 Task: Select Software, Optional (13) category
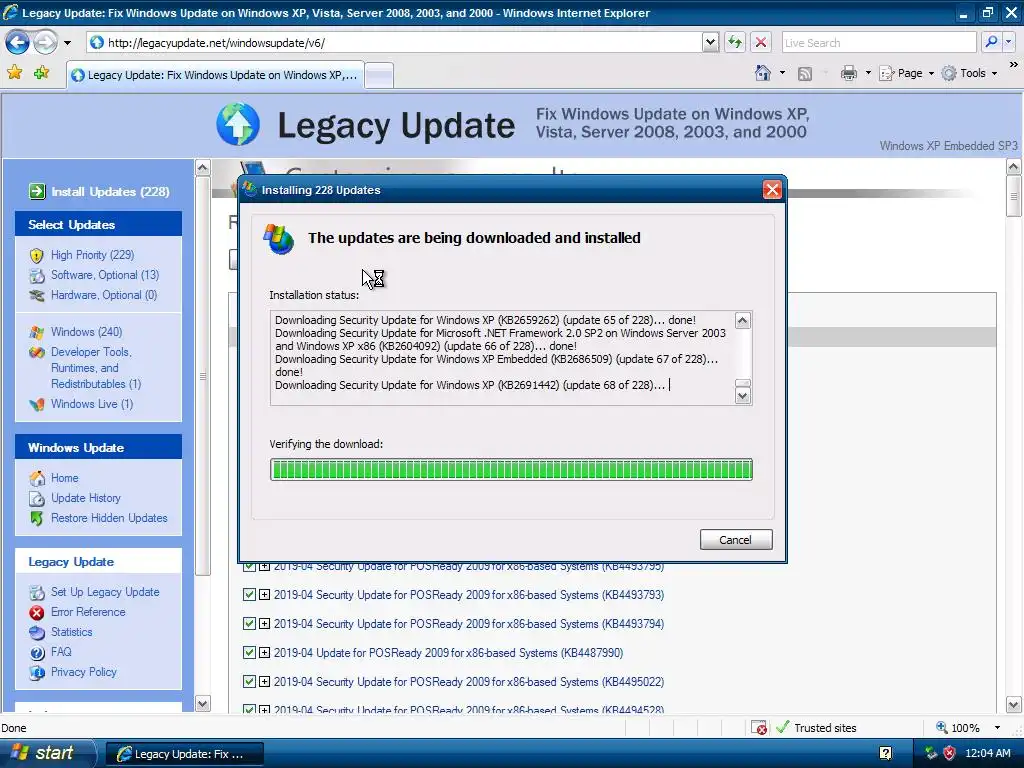[104, 275]
